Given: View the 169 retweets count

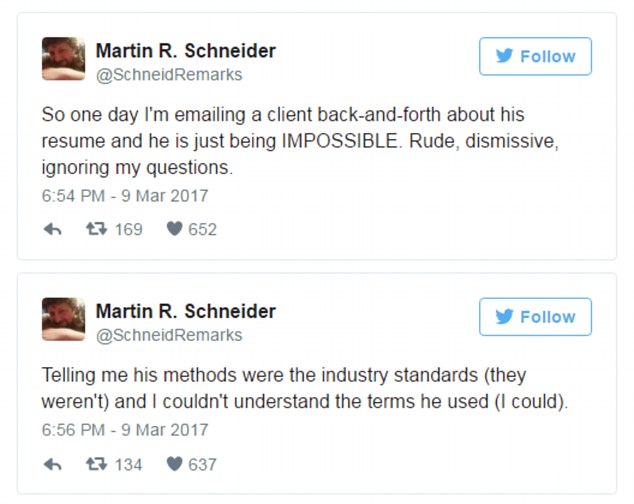Looking at the screenshot, I should click(x=128, y=229).
